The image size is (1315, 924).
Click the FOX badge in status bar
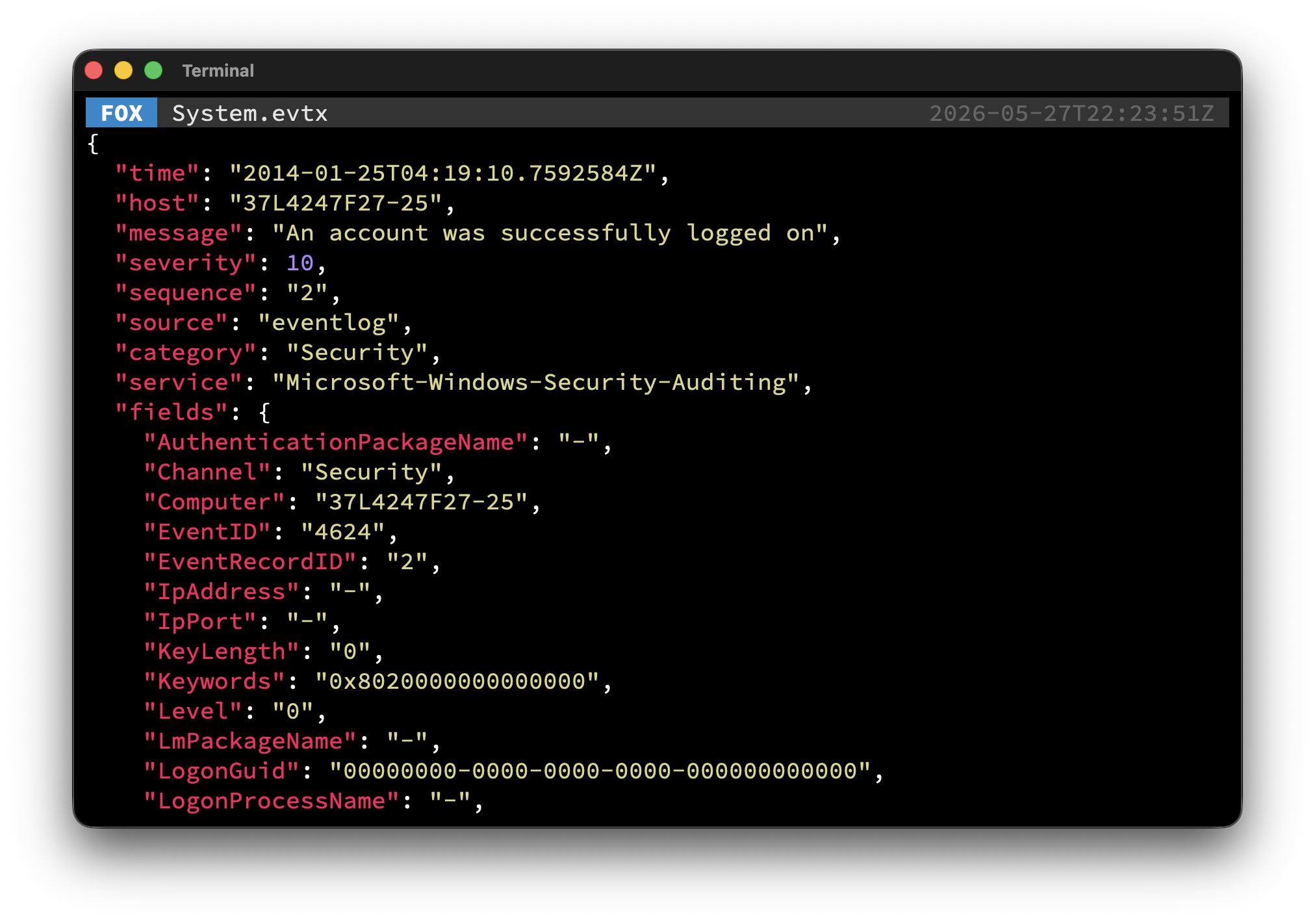point(121,113)
